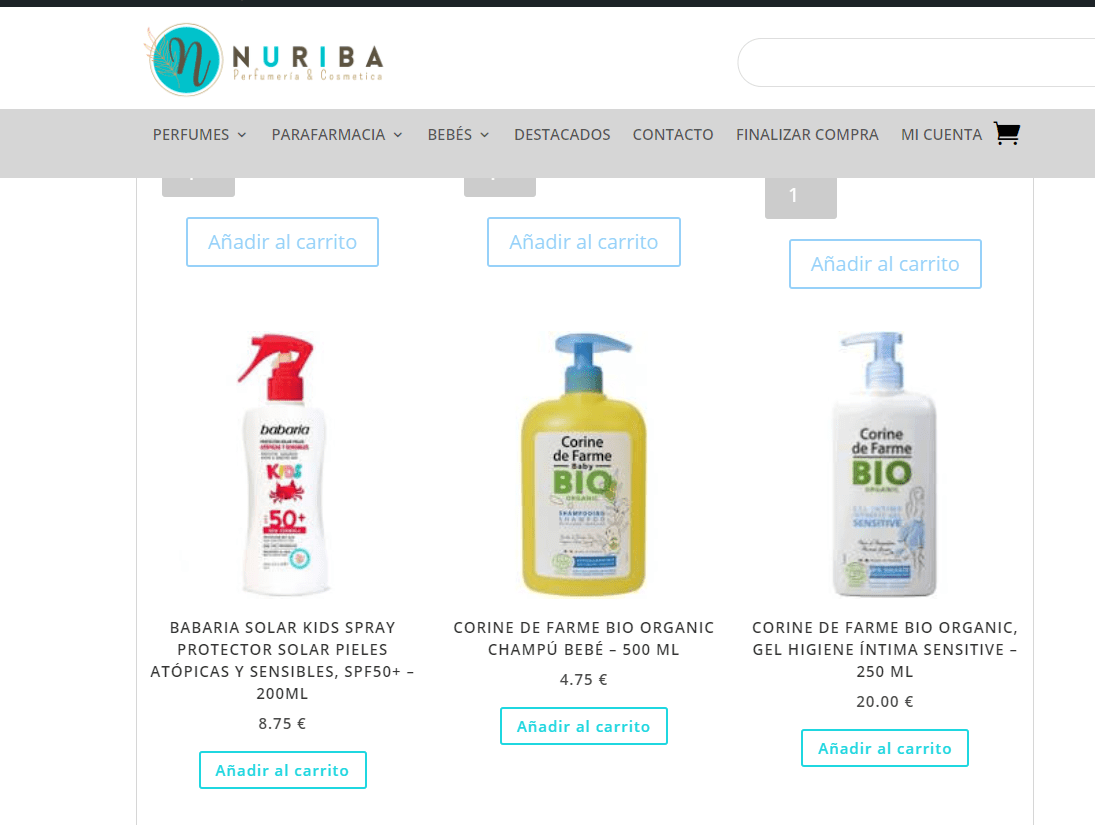Expand the Bebés menu chevron
Image resolution: width=1095 pixels, height=825 pixels.
485,135
